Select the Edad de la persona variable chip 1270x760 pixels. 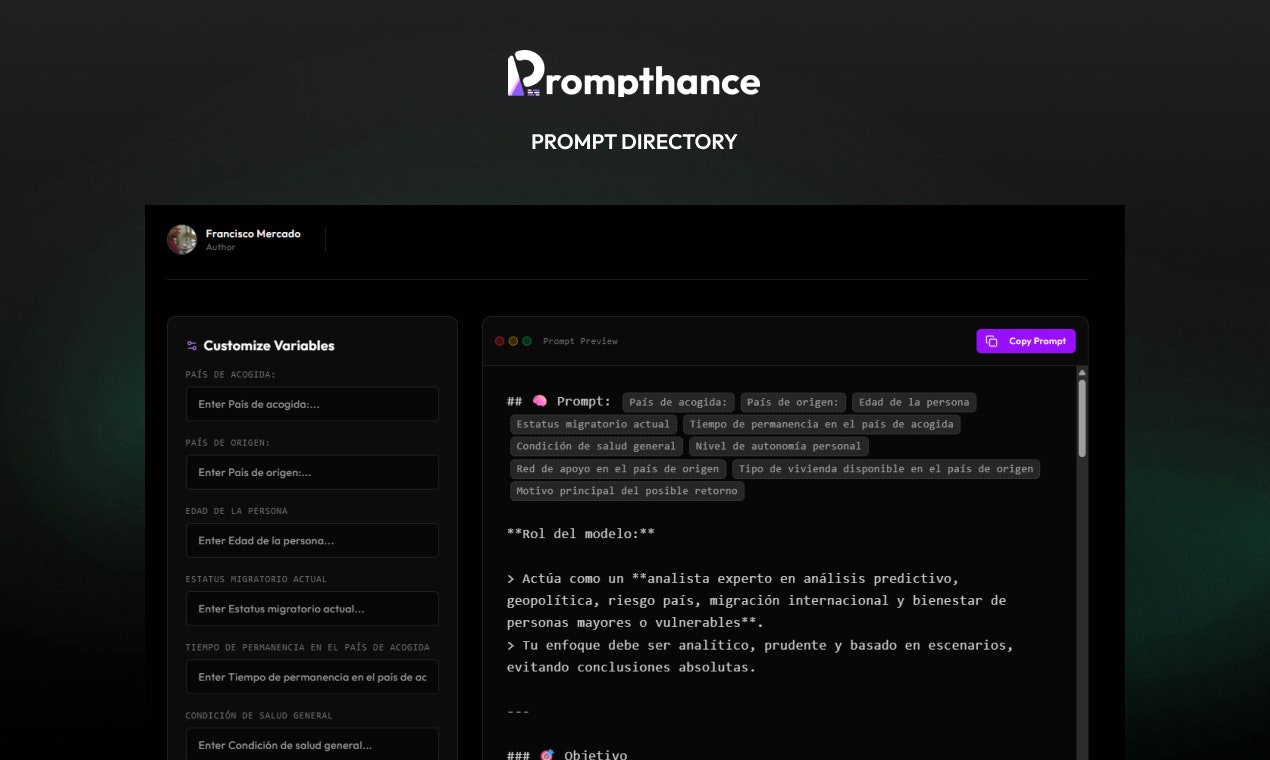point(914,402)
